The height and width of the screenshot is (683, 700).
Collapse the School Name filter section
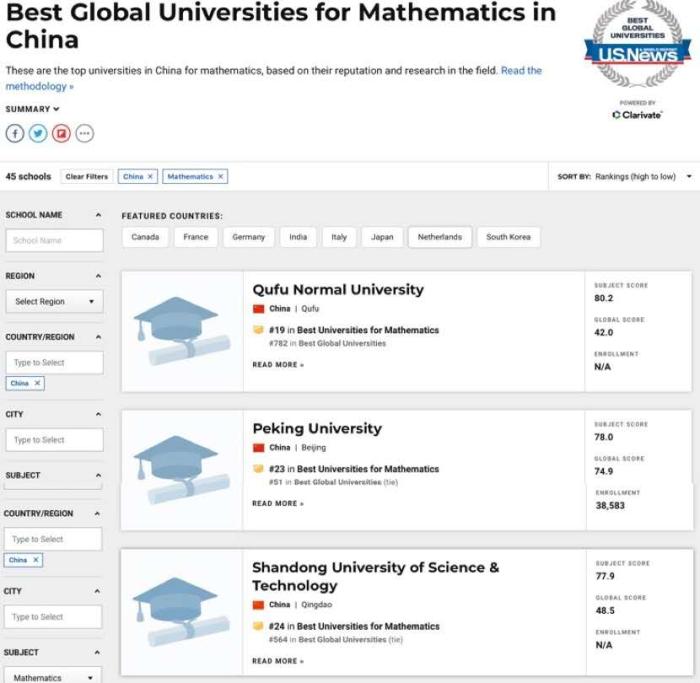pos(98,215)
